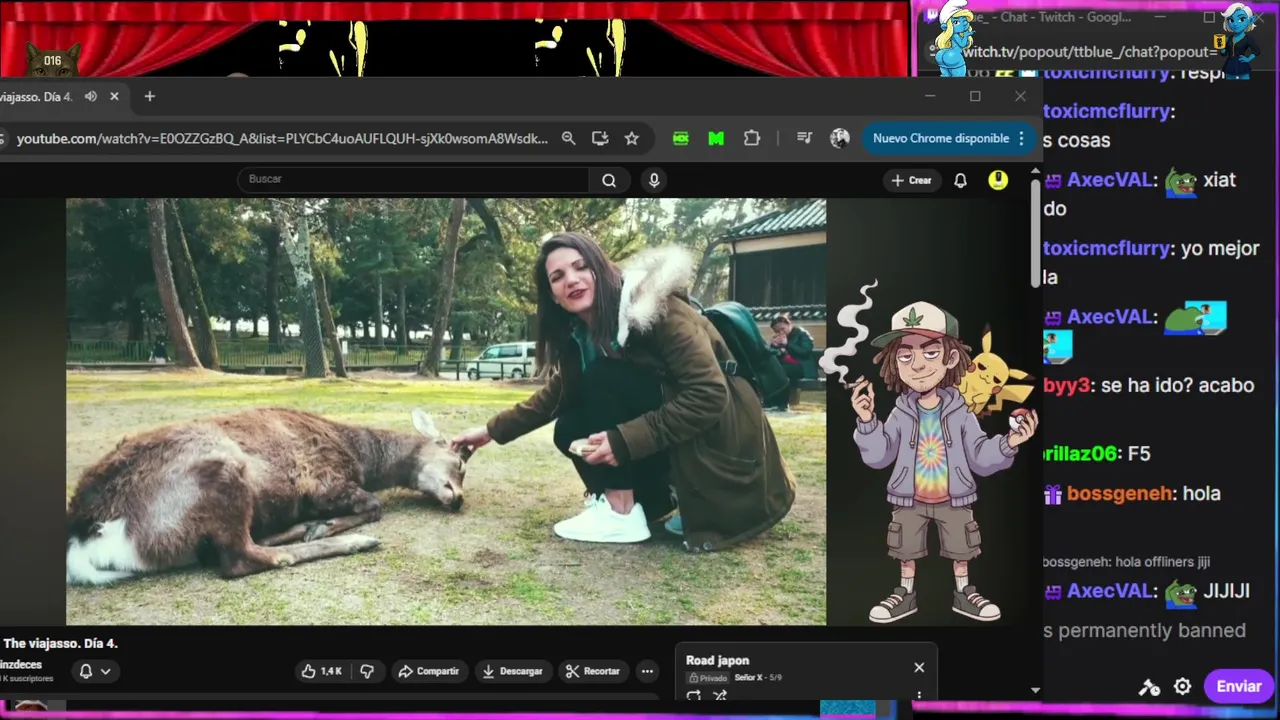Open the Twitch moderator sword tools icon
The height and width of the screenshot is (720, 1280).
pos(1149,687)
